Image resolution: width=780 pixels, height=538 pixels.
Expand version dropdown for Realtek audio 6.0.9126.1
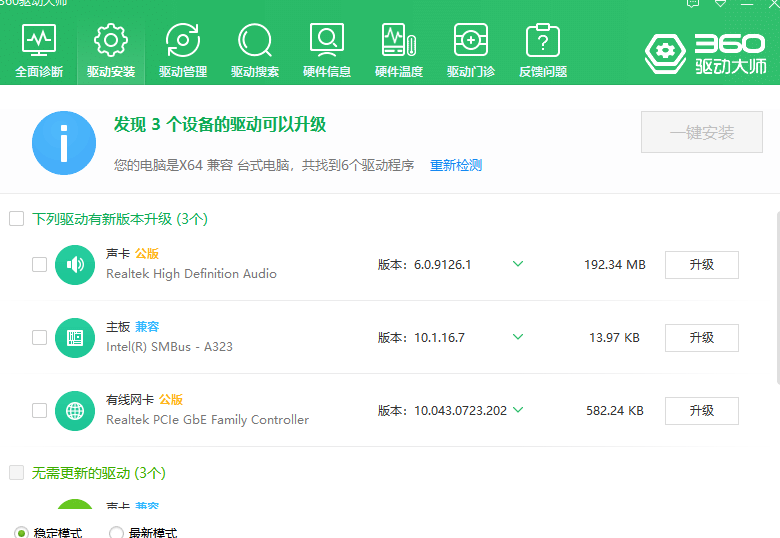[518, 265]
